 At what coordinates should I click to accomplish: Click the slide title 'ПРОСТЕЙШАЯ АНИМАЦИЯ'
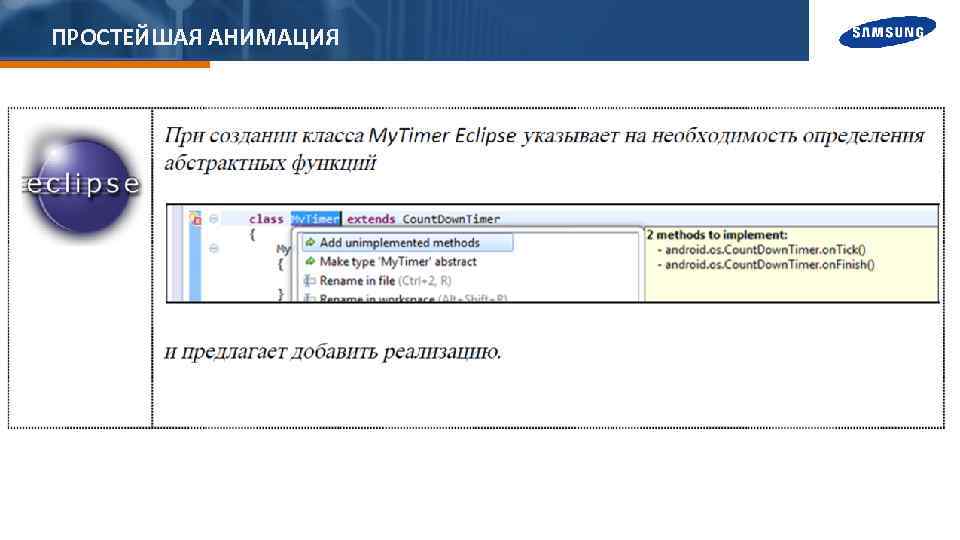[x=195, y=37]
